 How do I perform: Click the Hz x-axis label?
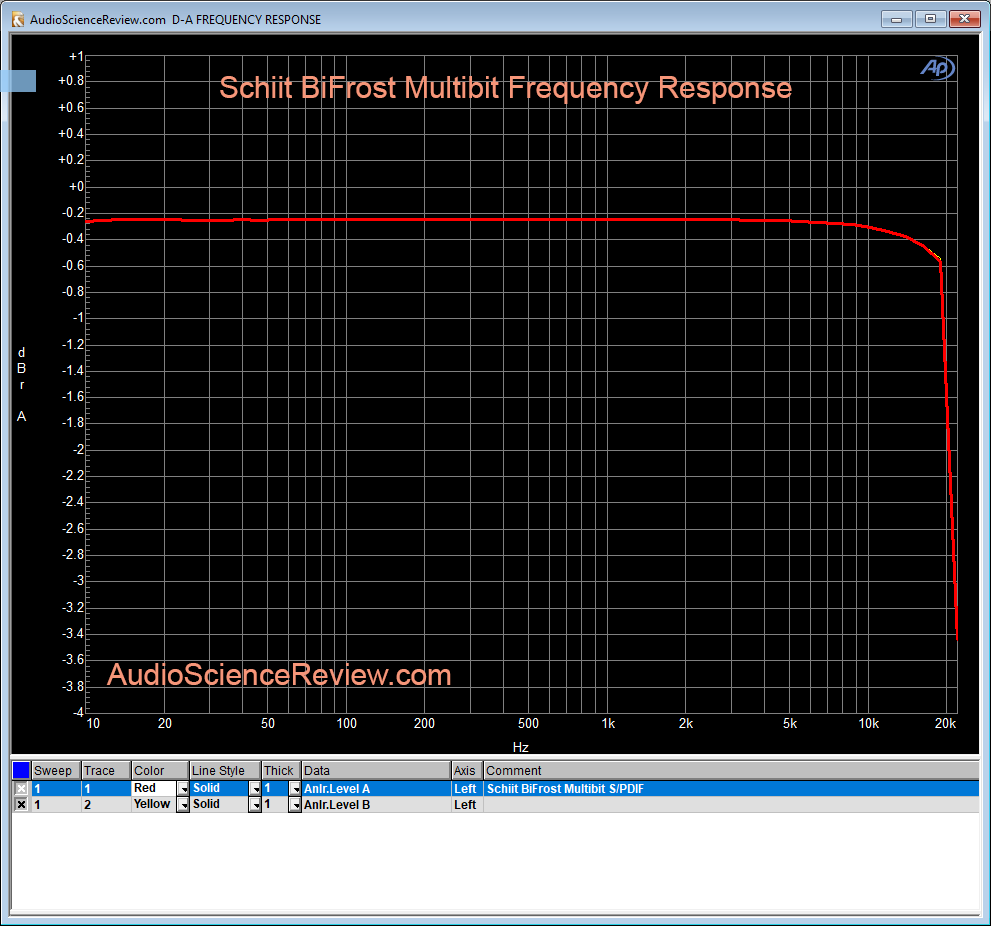[x=521, y=746]
